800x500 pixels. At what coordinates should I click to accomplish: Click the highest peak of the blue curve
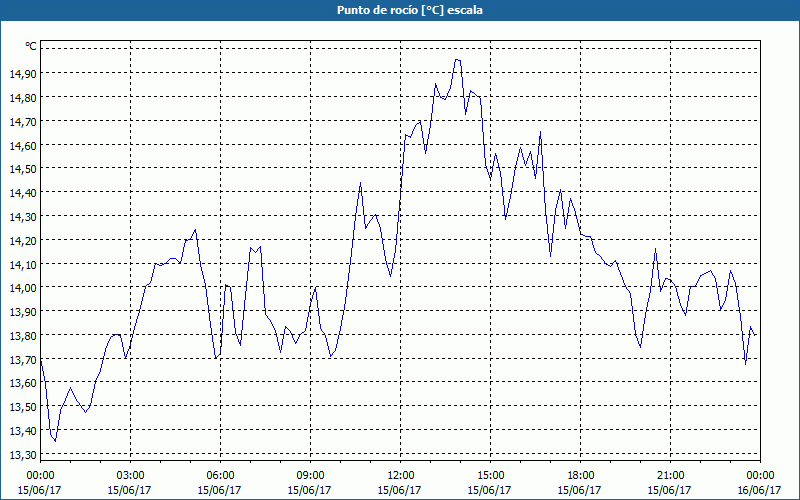458,60
